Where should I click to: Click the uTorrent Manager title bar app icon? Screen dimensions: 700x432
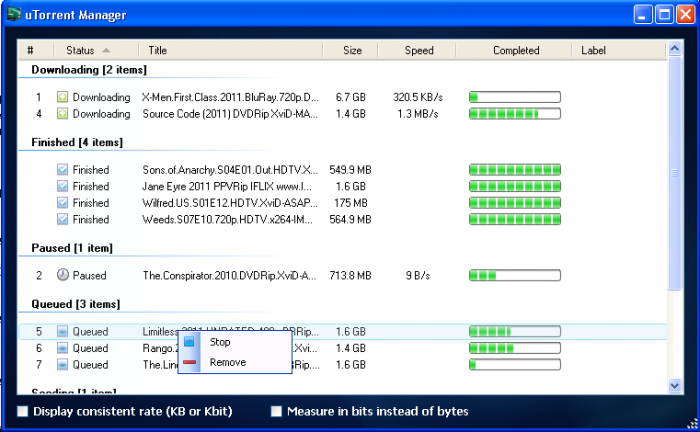pos(13,14)
